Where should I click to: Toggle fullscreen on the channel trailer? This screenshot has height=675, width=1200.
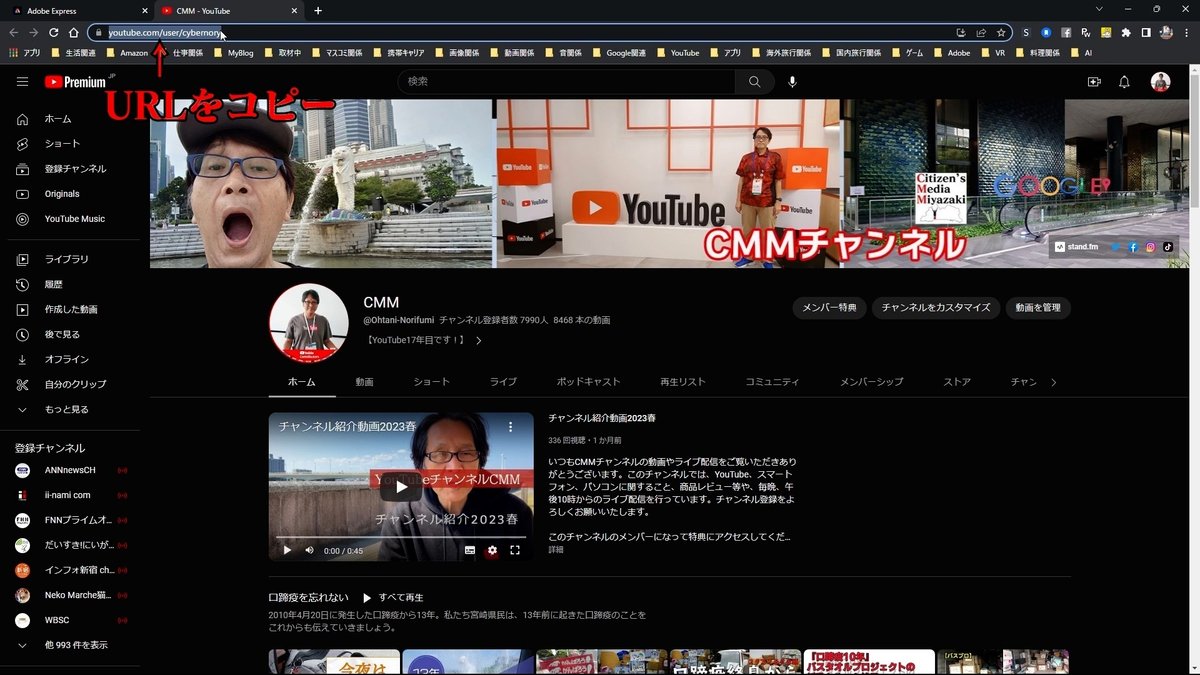pyautogui.click(x=515, y=550)
